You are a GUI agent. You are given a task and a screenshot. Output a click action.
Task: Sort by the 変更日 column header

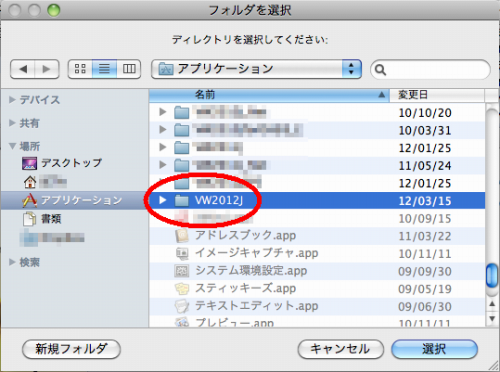(437, 95)
